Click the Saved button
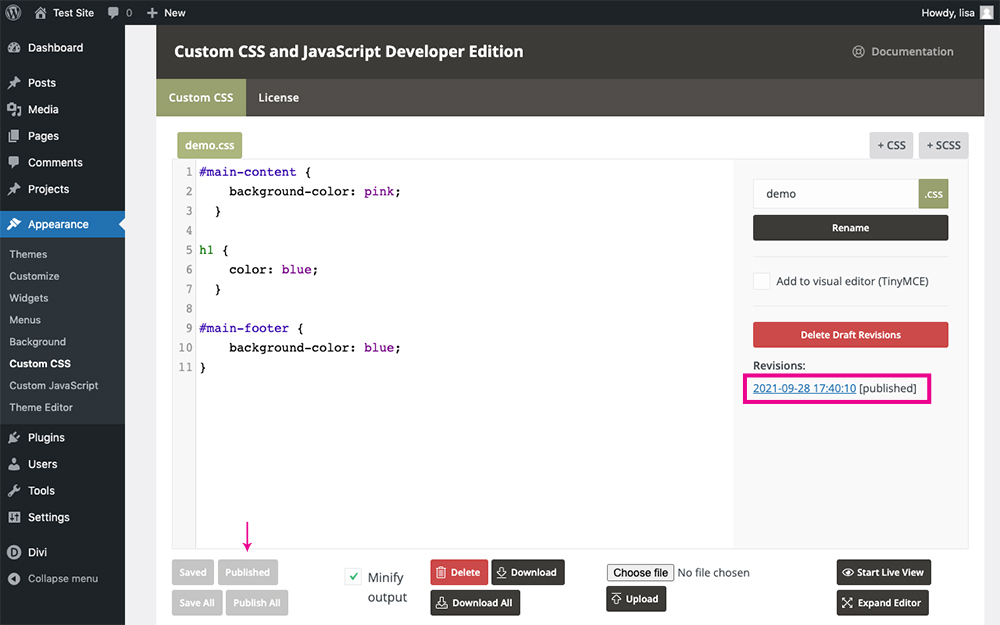 tap(193, 572)
